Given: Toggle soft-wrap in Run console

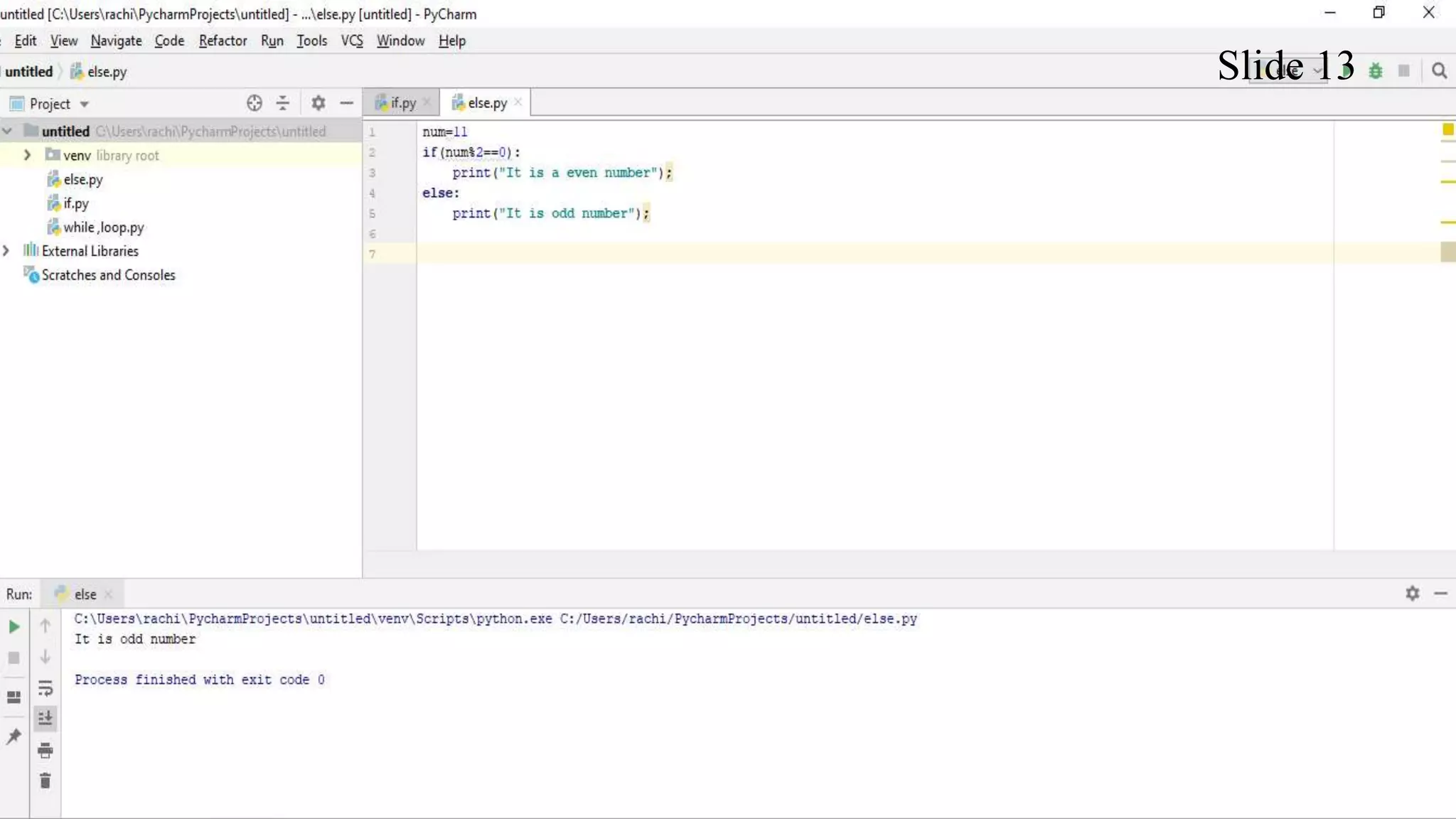Looking at the screenshot, I should coord(45,688).
